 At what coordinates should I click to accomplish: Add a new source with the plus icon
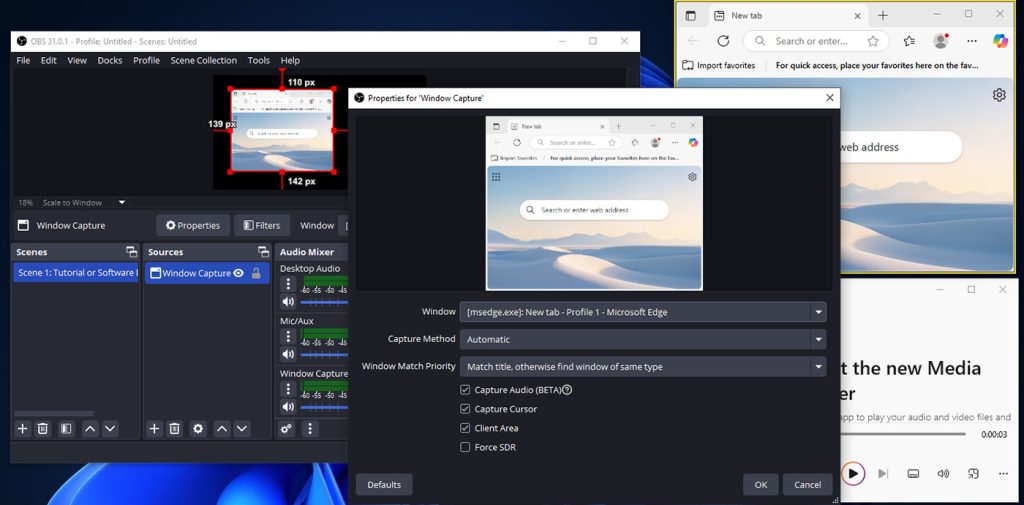pos(154,429)
